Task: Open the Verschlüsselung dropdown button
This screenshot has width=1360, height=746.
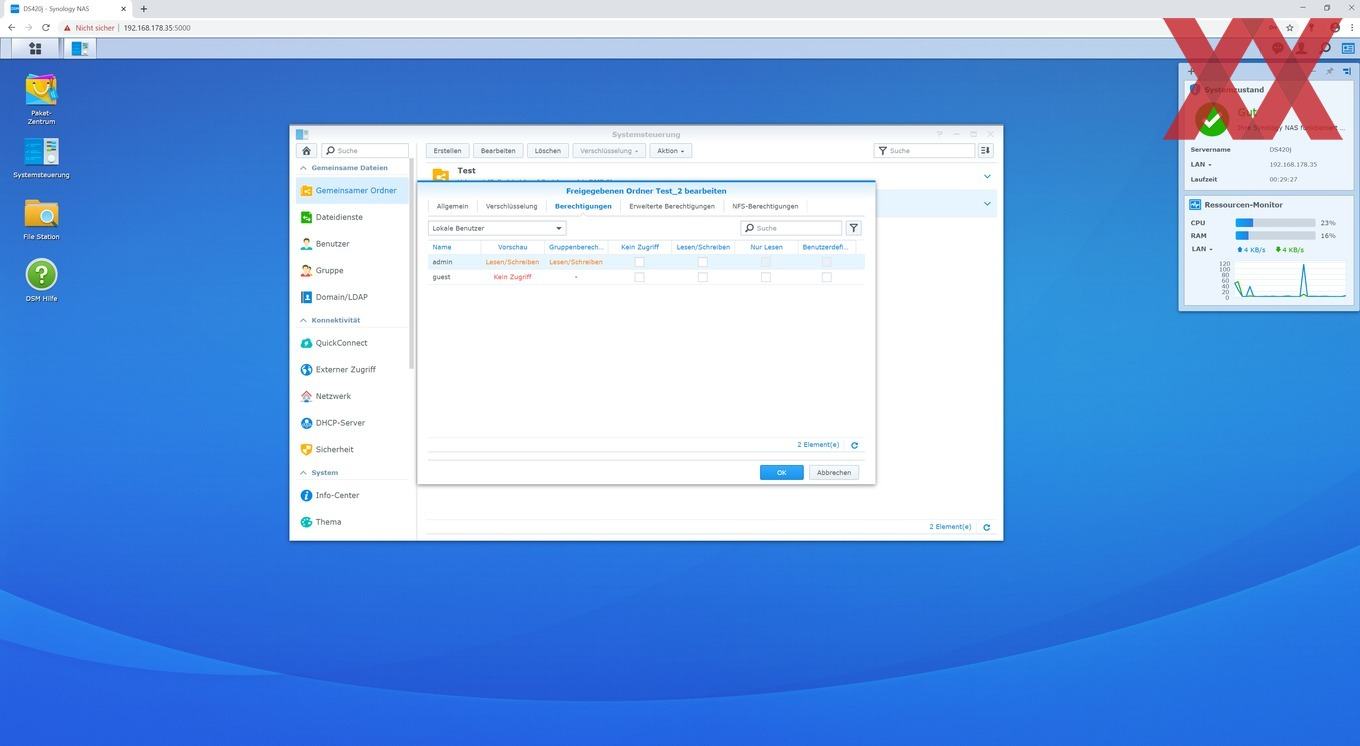Action: [609, 151]
